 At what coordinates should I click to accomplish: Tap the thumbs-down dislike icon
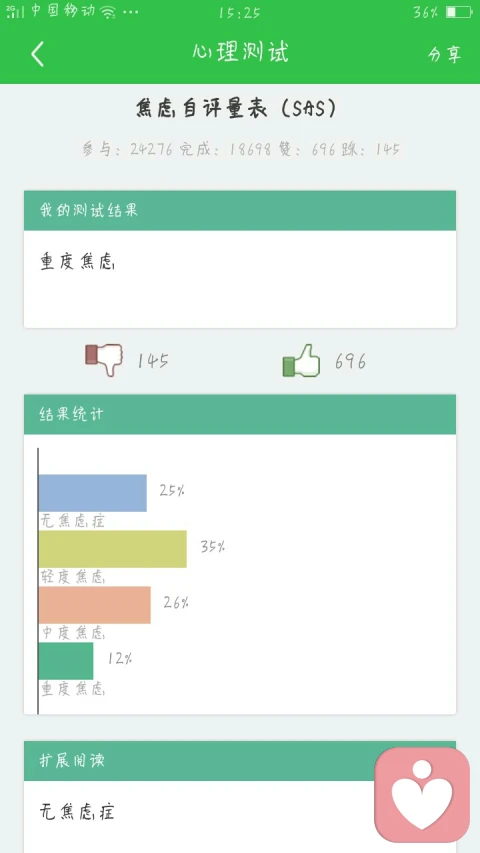click(x=104, y=359)
